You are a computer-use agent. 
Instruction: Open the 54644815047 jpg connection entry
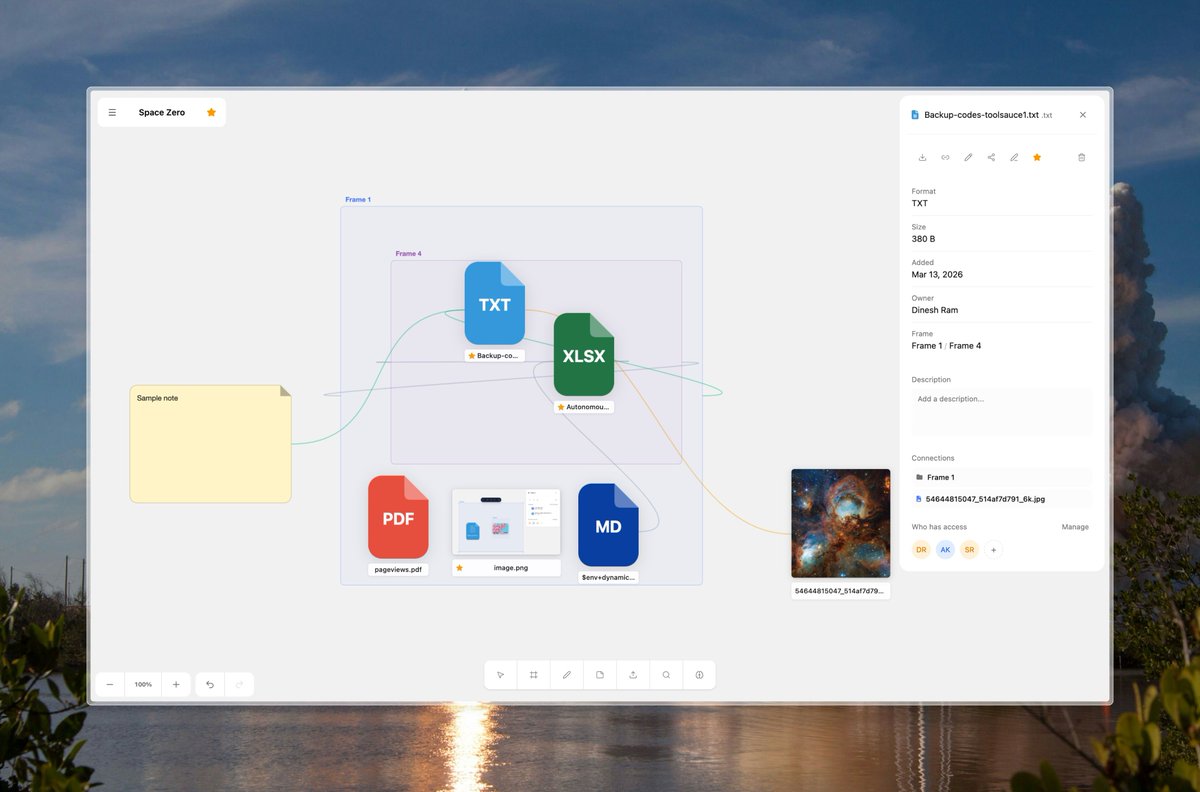1002,498
